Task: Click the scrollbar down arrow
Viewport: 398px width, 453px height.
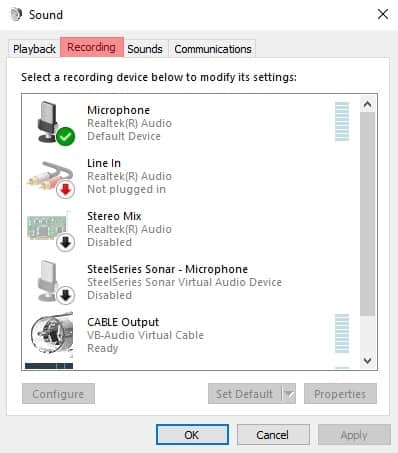Action: click(x=367, y=360)
